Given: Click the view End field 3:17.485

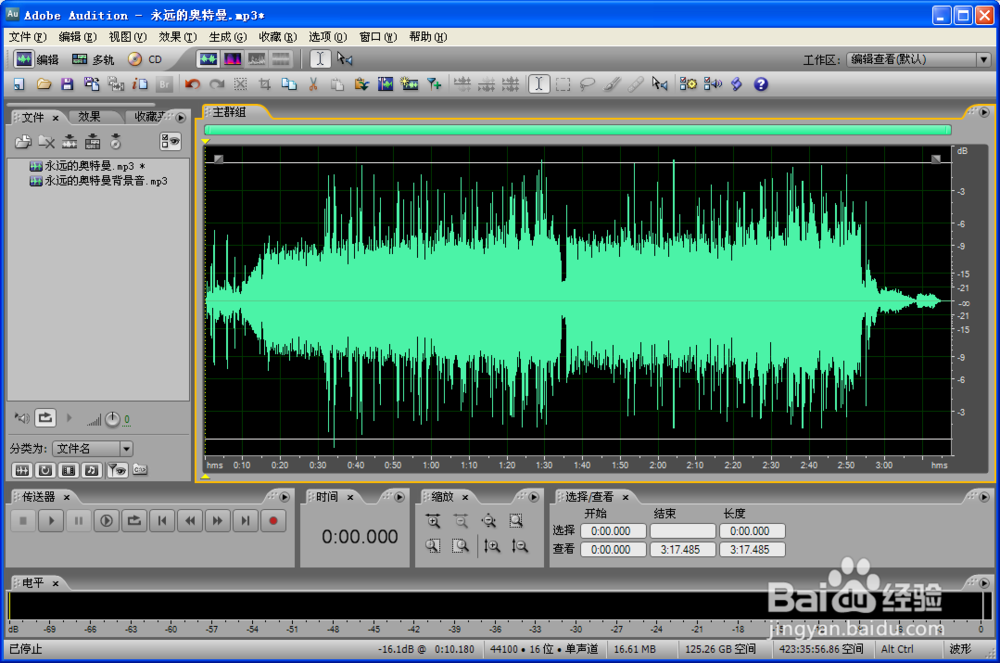Looking at the screenshot, I should [x=682, y=550].
